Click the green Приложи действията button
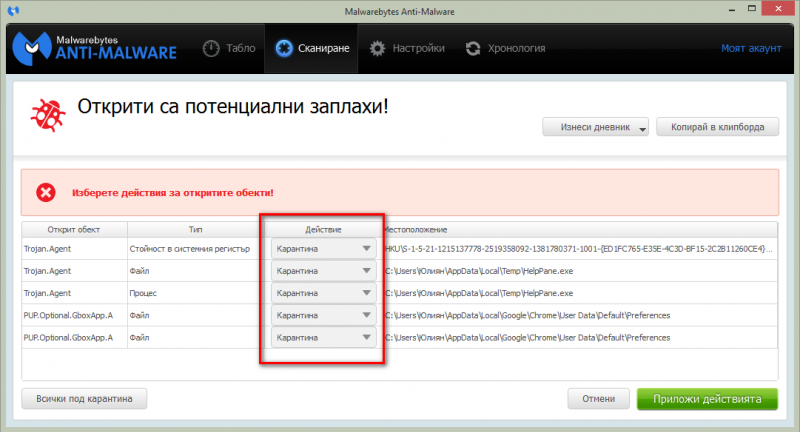800x432 pixels. [707, 399]
